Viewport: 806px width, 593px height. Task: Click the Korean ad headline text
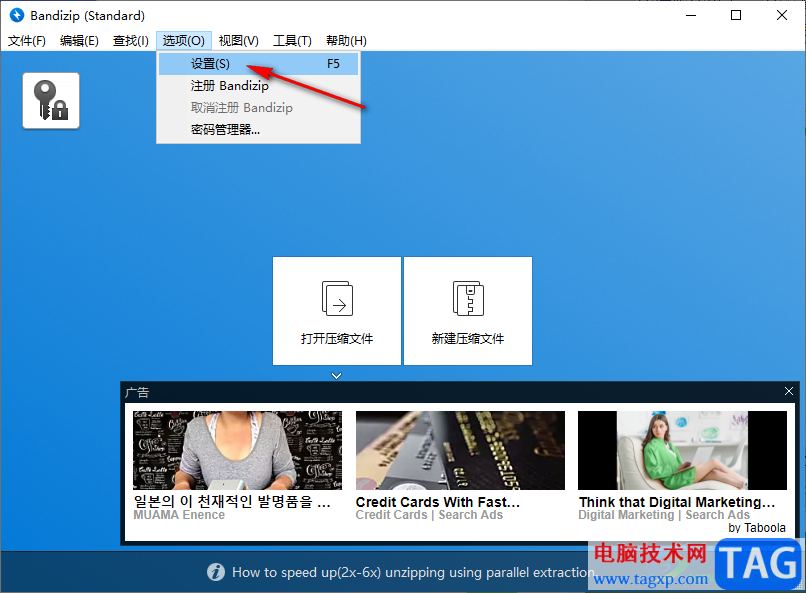[231, 502]
